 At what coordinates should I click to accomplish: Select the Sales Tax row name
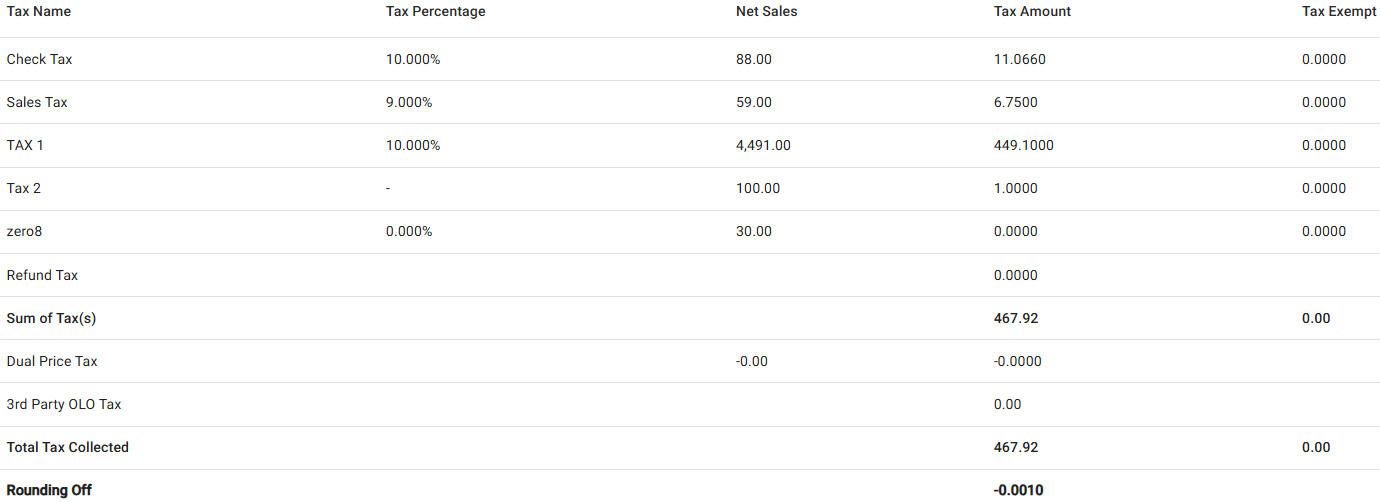[37, 102]
